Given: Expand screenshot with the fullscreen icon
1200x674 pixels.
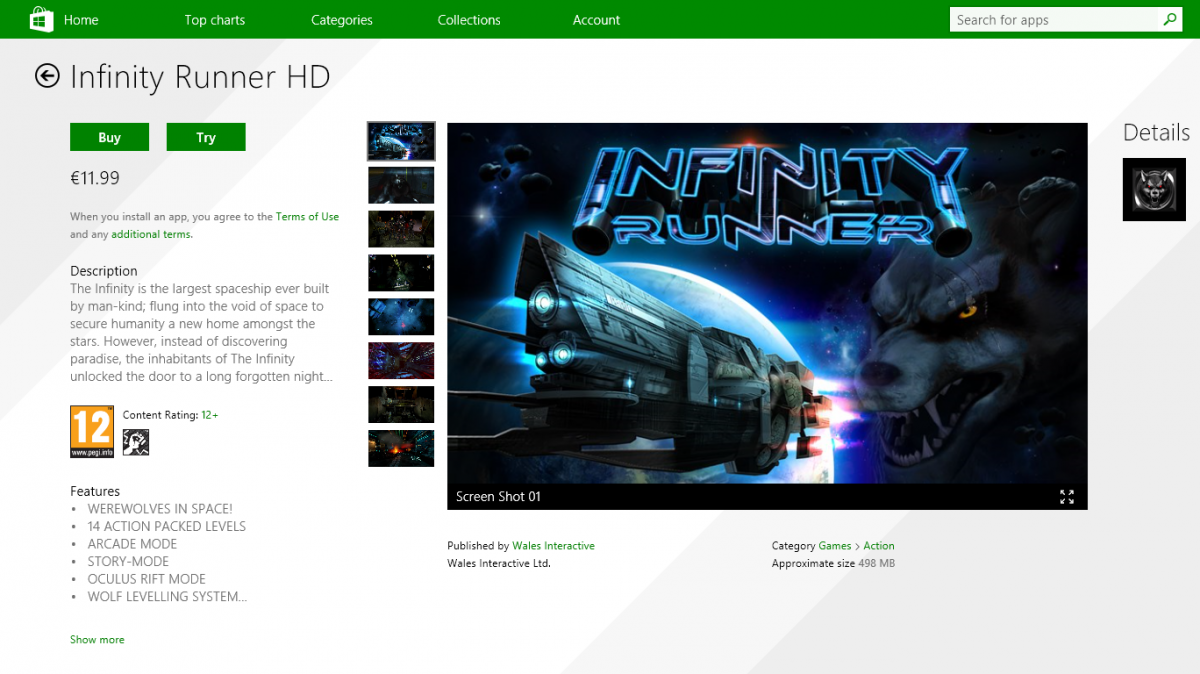Looking at the screenshot, I should (x=1067, y=497).
